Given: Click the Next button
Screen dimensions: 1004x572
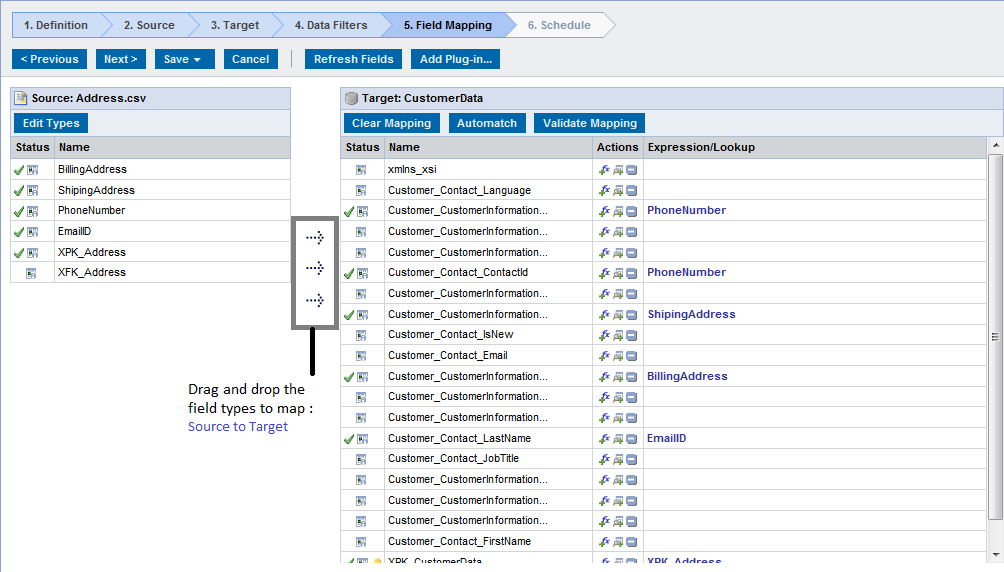Looking at the screenshot, I should [x=120, y=59].
